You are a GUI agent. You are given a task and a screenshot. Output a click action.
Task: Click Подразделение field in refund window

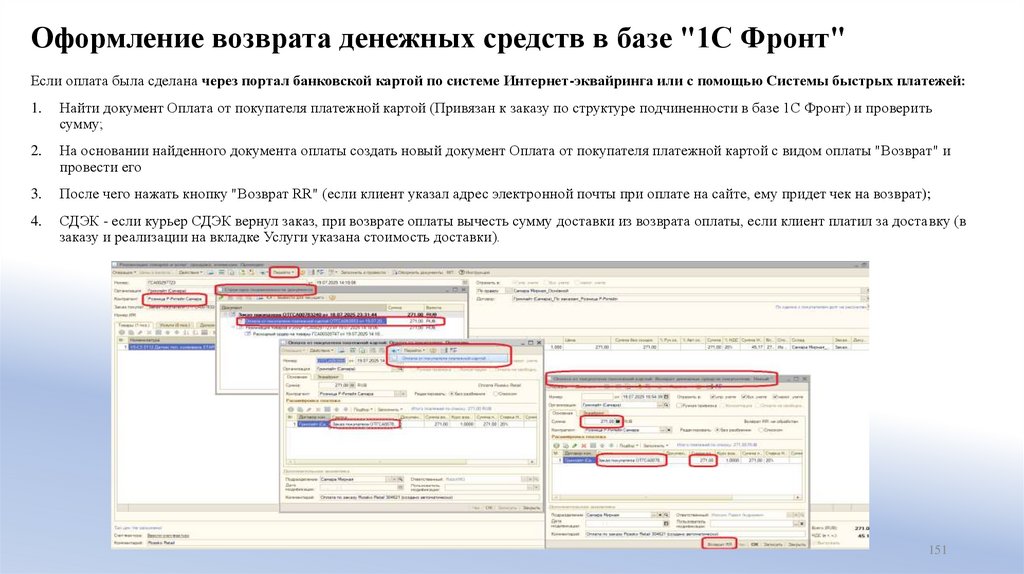point(618,515)
